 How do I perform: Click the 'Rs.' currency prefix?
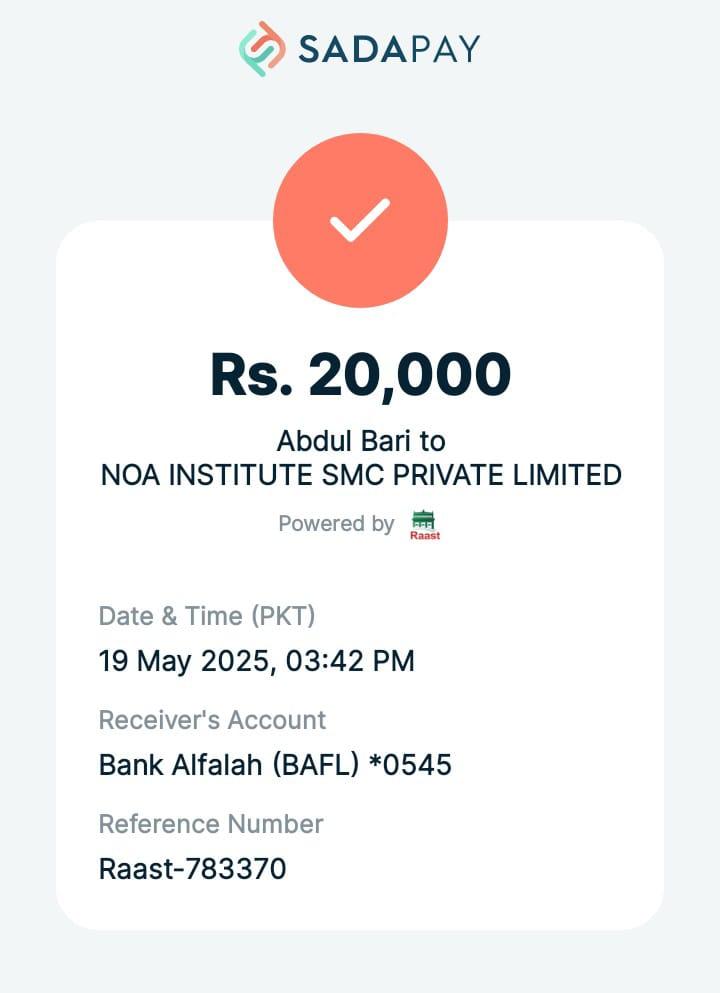[x=250, y=375]
